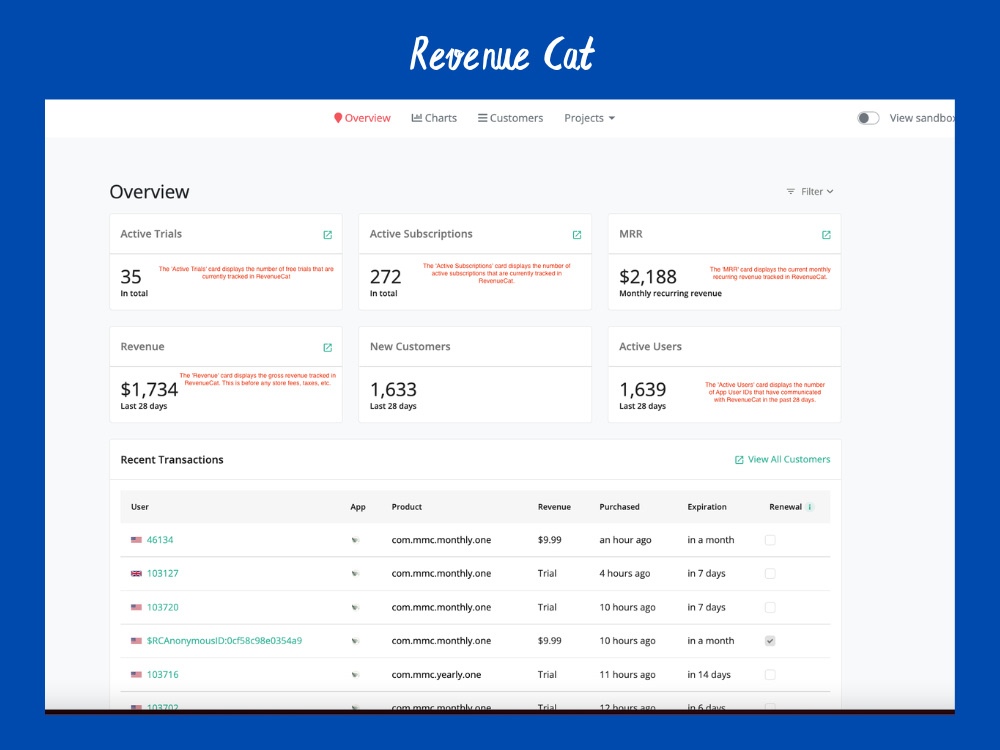Click the Renewal column info icon
This screenshot has height=750, width=1000.
810,507
